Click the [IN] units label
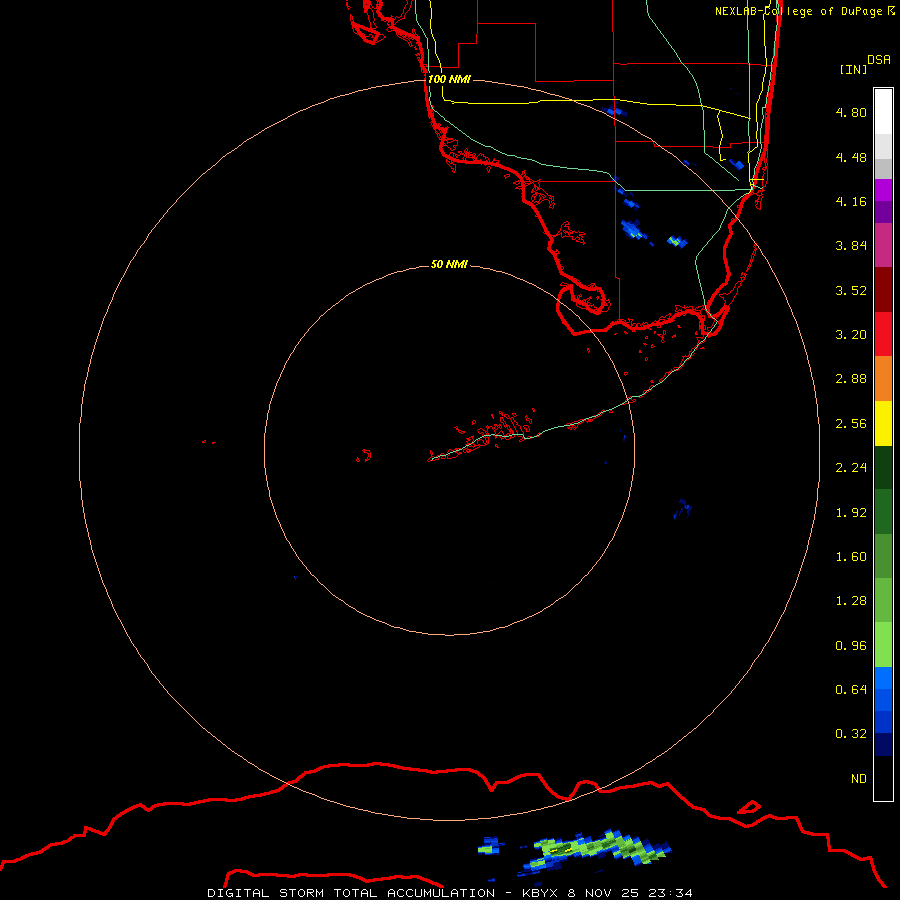The width and height of the screenshot is (900, 900). (853, 69)
